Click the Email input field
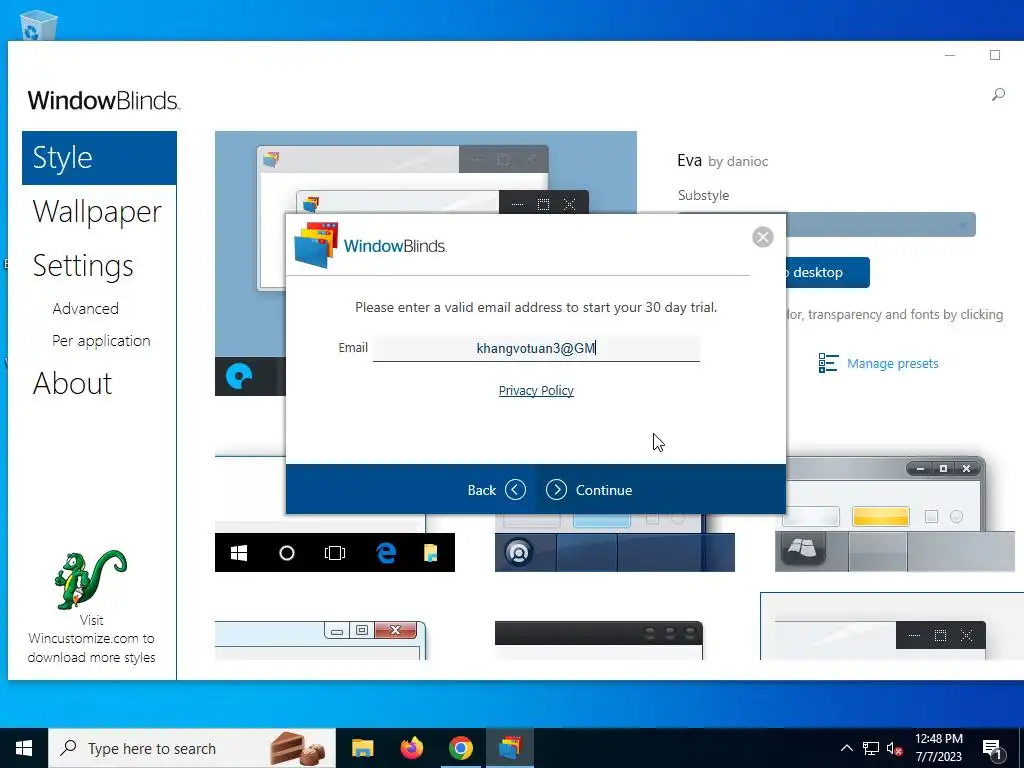This screenshot has height=768, width=1024. [536, 348]
